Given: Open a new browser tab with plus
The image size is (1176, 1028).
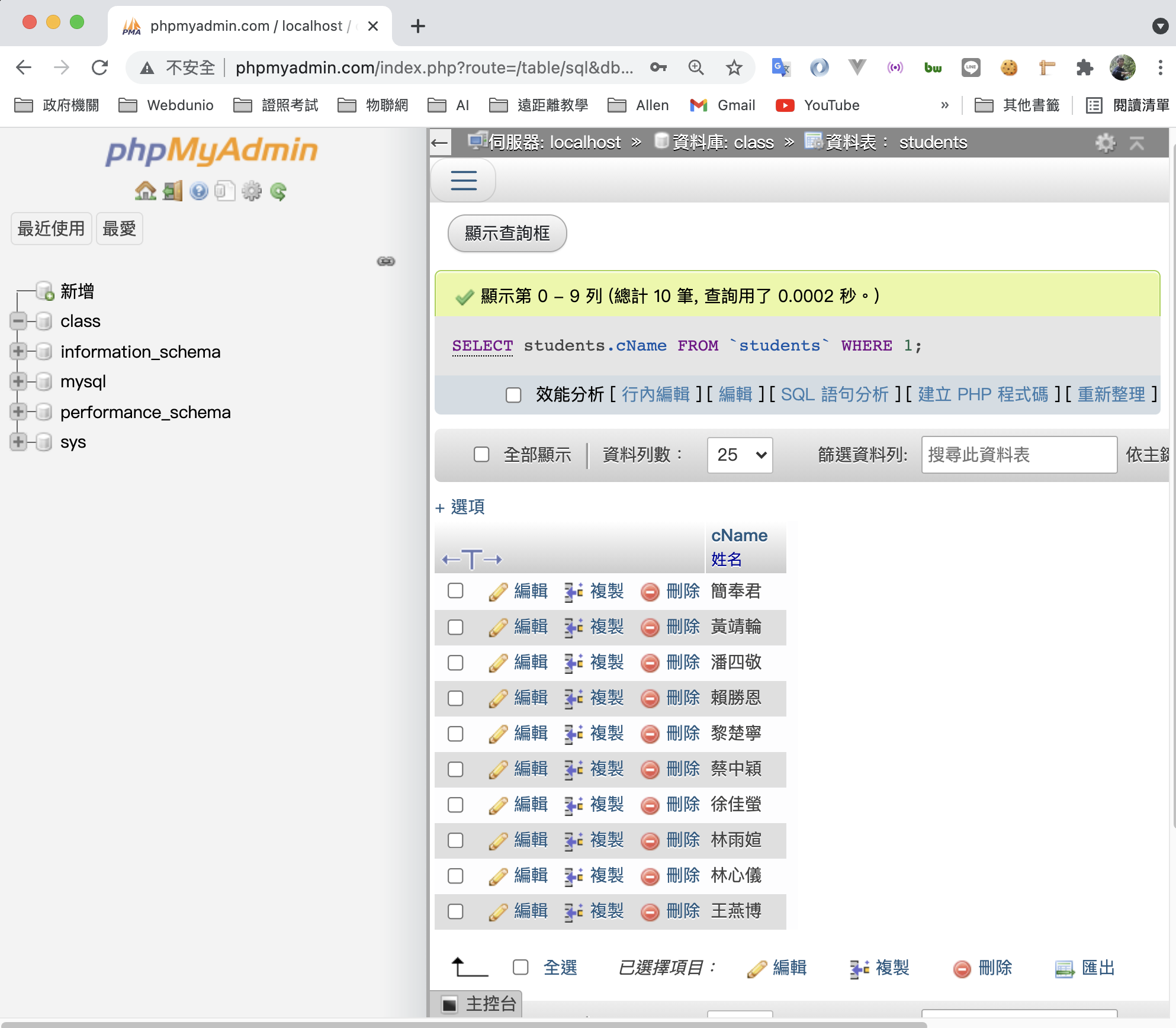Looking at the screenshot, I should point(418,26).
